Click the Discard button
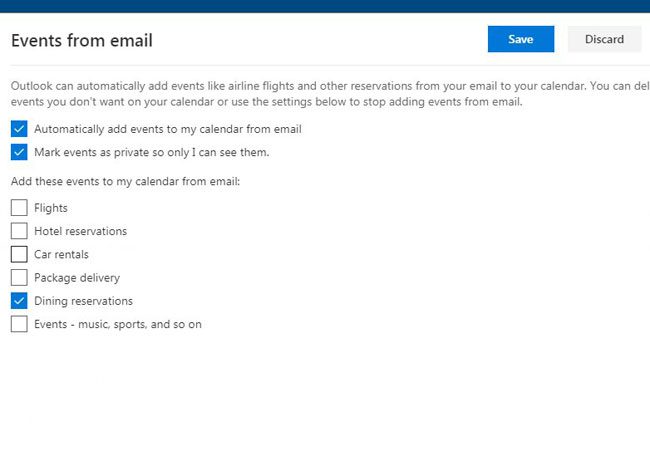 [x=604, y=39]
